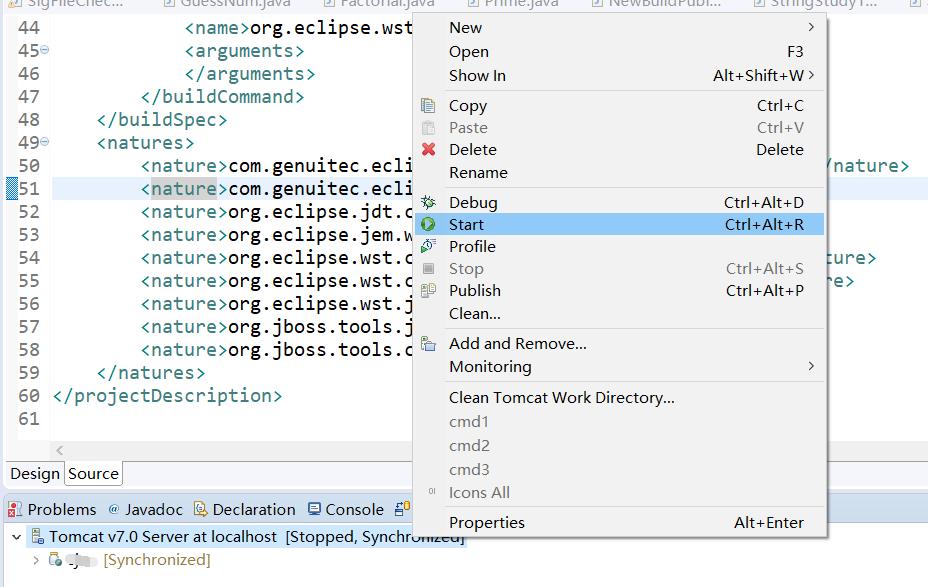
Task: Open the New submenu arrow
Action: [811, 27]
